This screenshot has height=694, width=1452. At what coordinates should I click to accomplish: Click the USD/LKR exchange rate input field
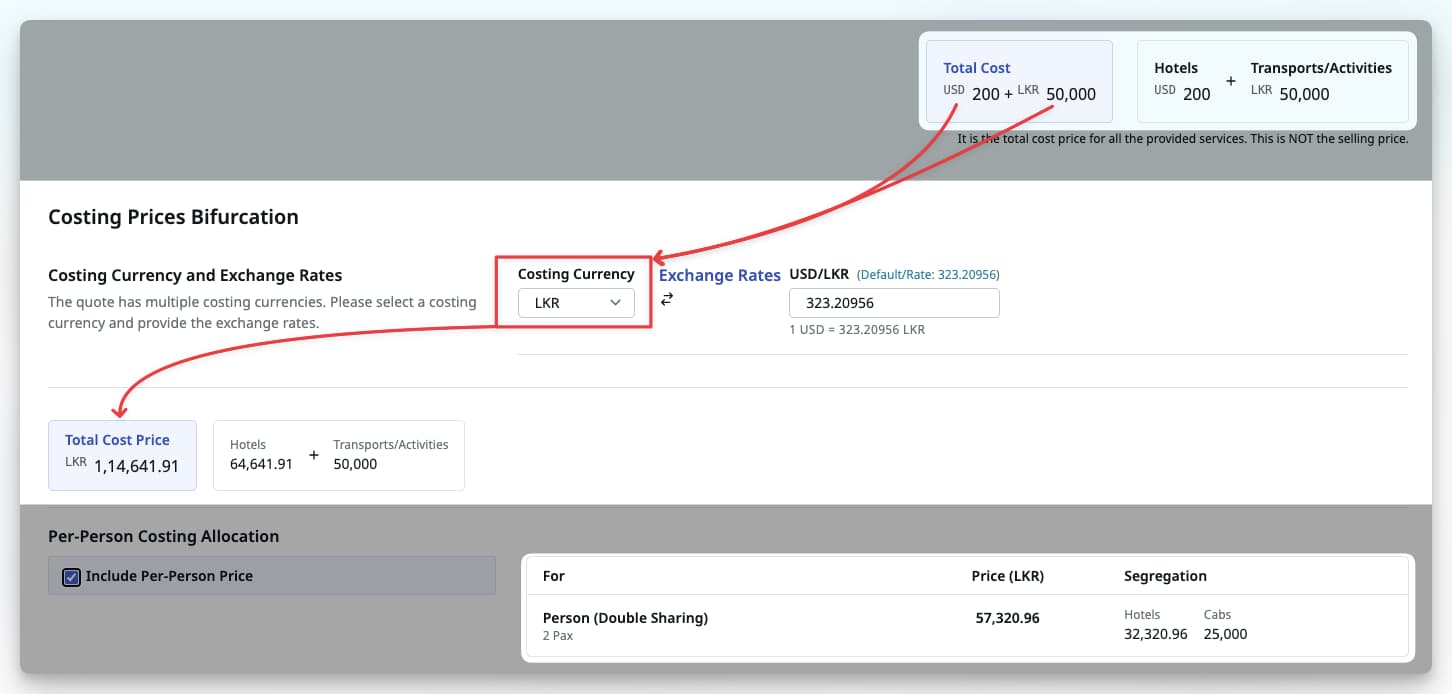coord(894,302)
